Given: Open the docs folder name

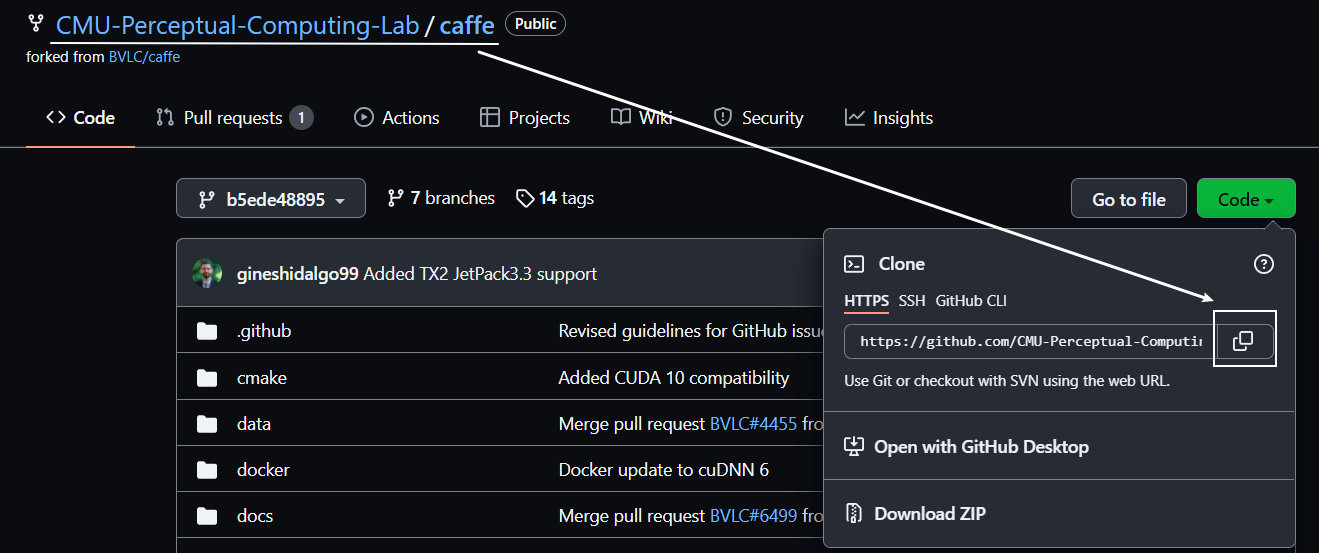Looking at the screenshot, I should click(255, 516).
